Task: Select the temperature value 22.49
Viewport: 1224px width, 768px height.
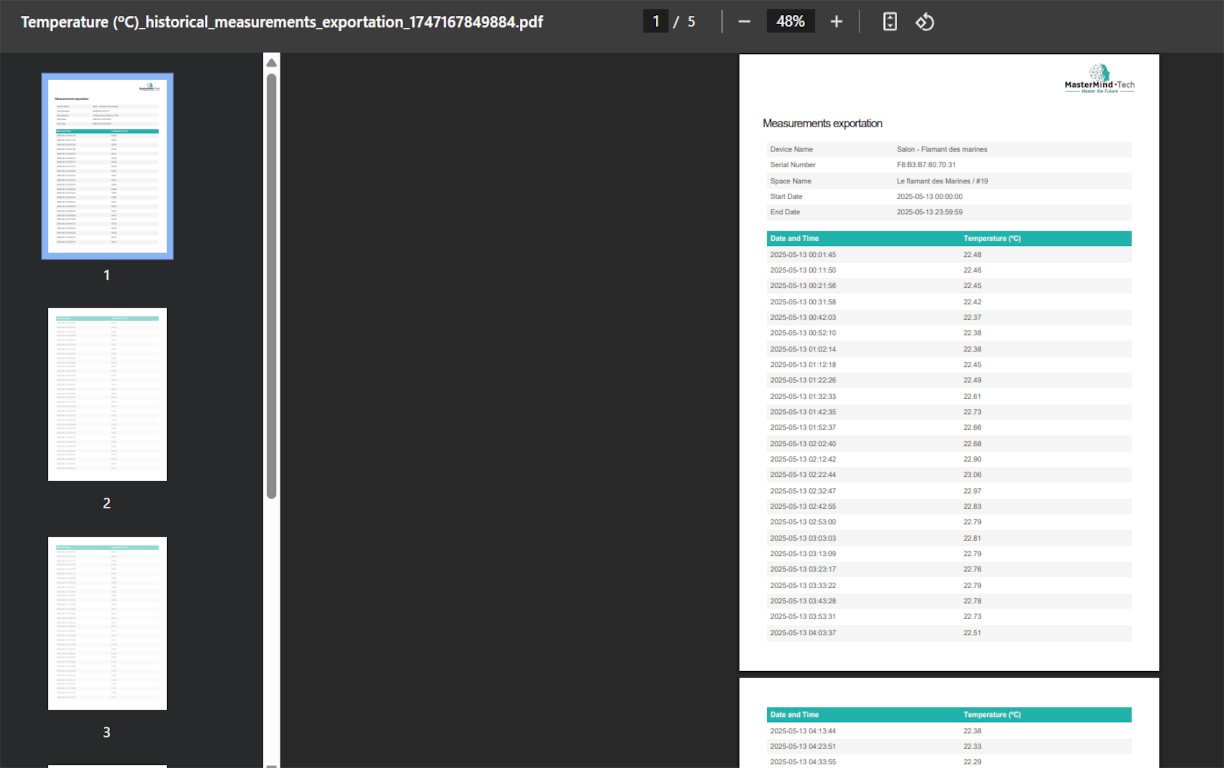Action: click(x=972, y=380)
